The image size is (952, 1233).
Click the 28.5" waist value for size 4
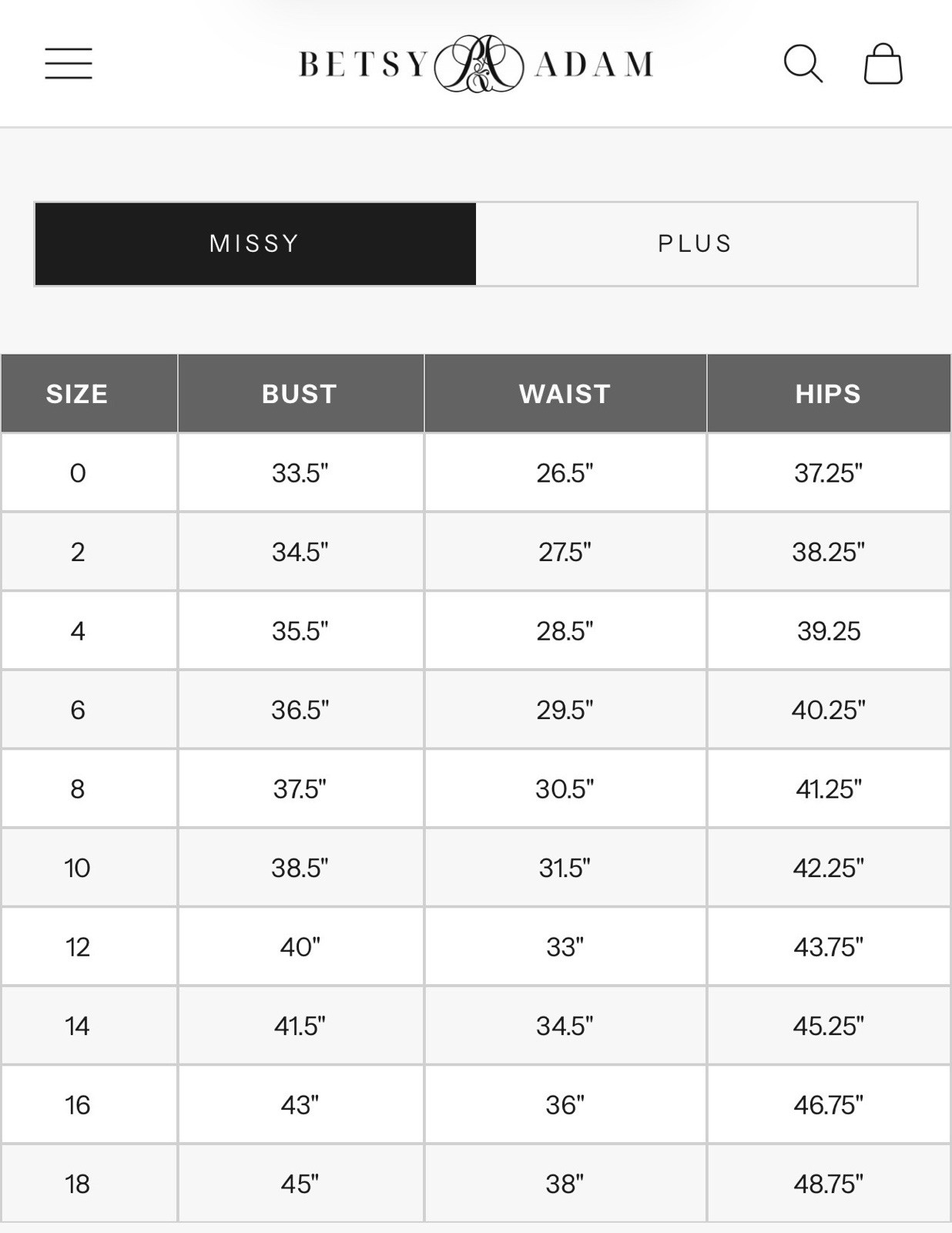pos(565,631)
